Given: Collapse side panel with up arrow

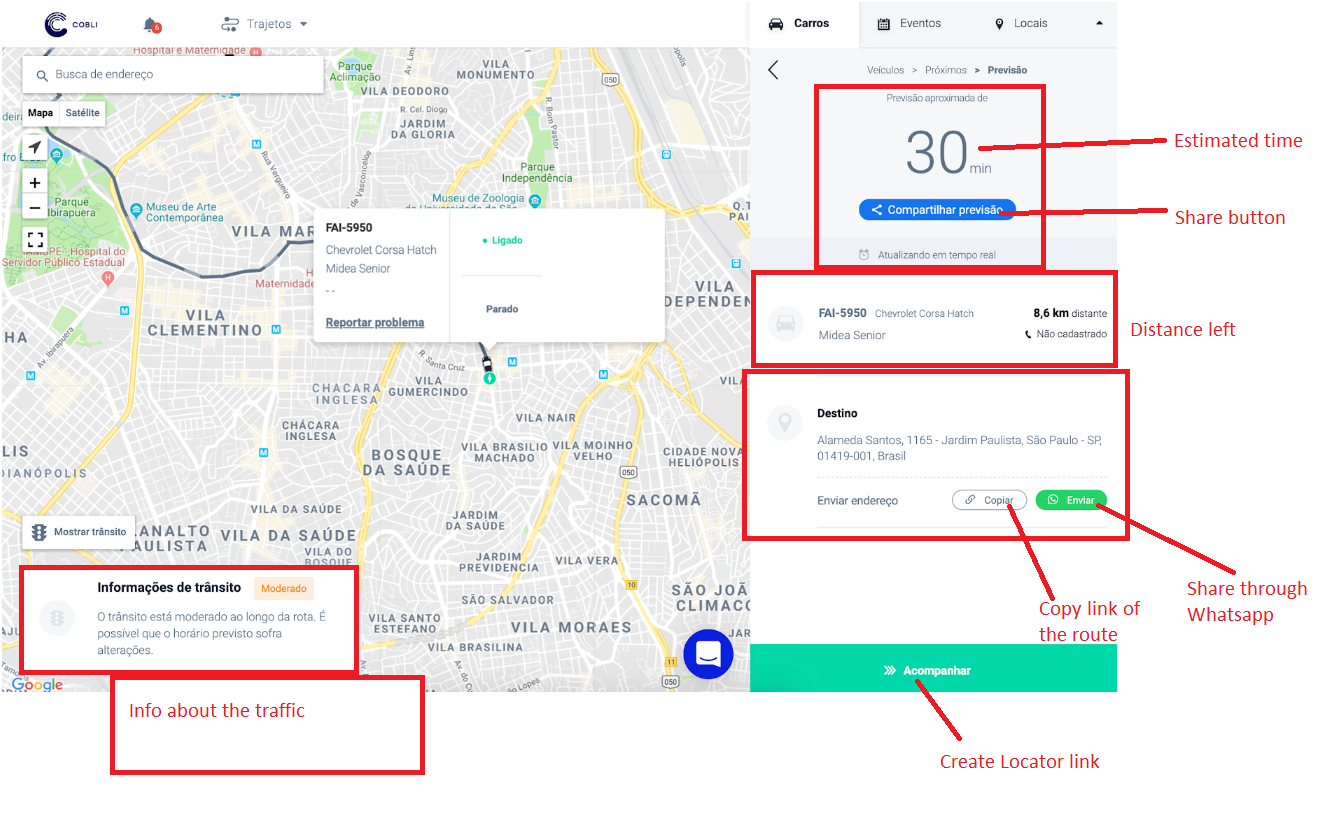Looking at the screenshot, I should point(1099,23).
